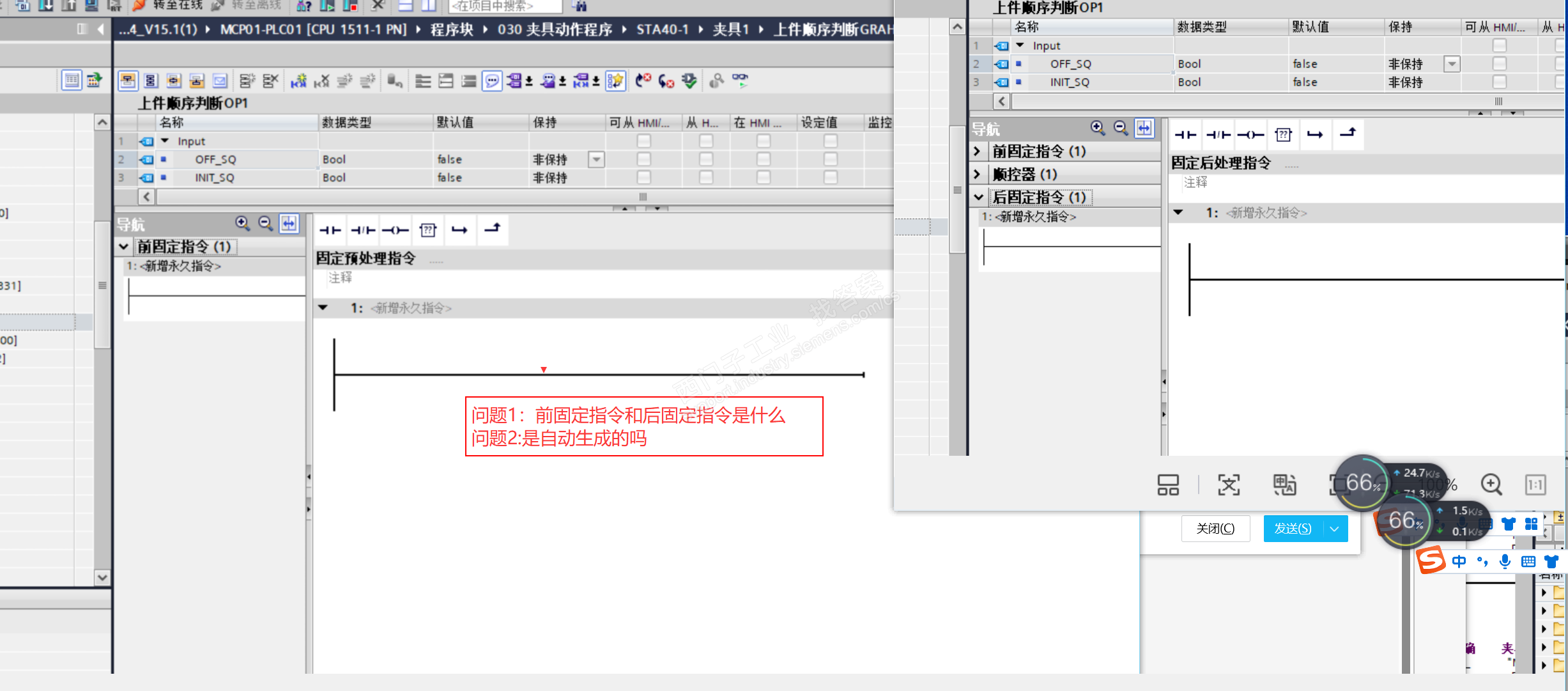Screen dimensions: 1568x691
Task: Click STA40-1 in the breadcrumb path
Action: pos(662,29)
